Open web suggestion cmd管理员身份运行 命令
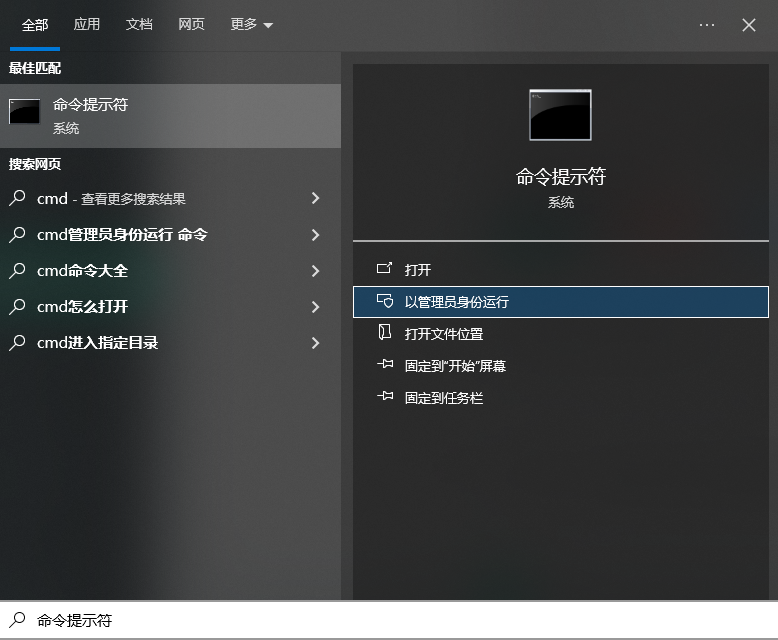Screen dimensions: 778x640 170,235
